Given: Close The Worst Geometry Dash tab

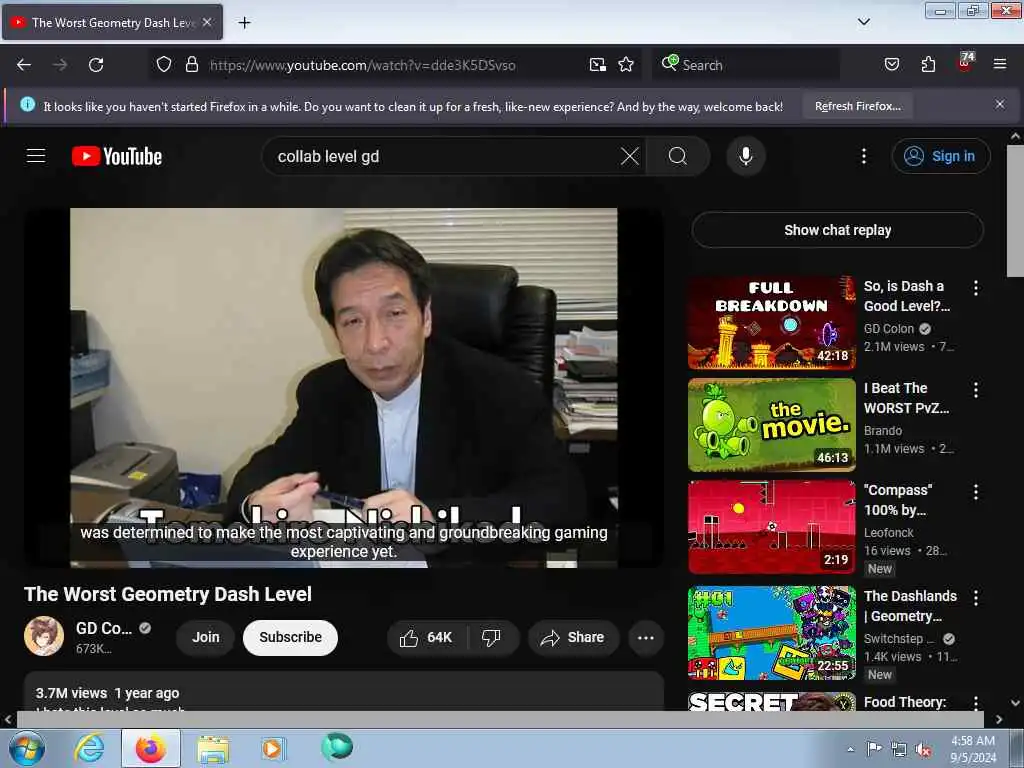Looking at the screenshot, I should 207,22.
